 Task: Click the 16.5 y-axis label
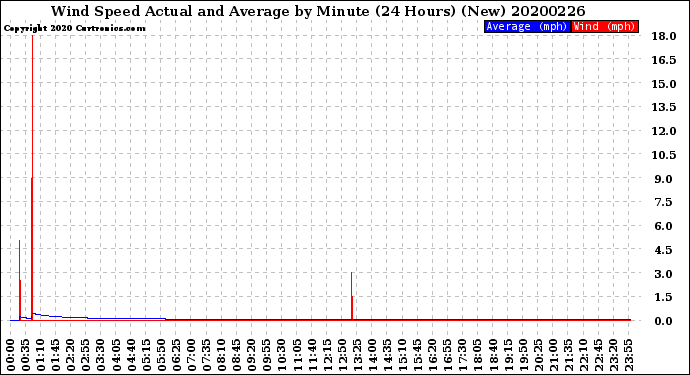[664, 60]
